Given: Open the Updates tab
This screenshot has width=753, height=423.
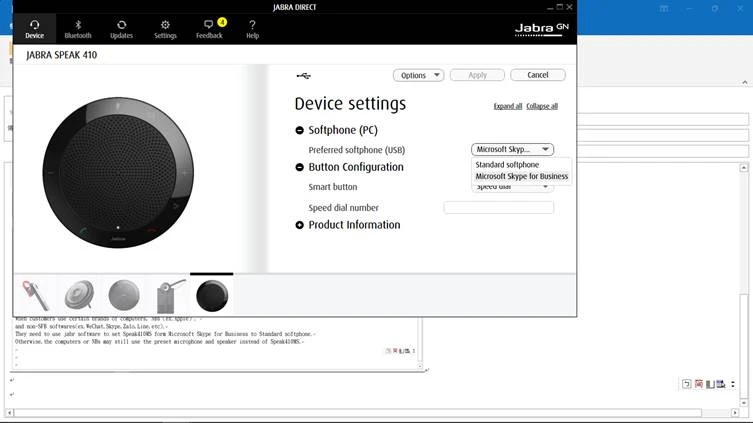Looking at the screenshot, I should tap(121, 28).
